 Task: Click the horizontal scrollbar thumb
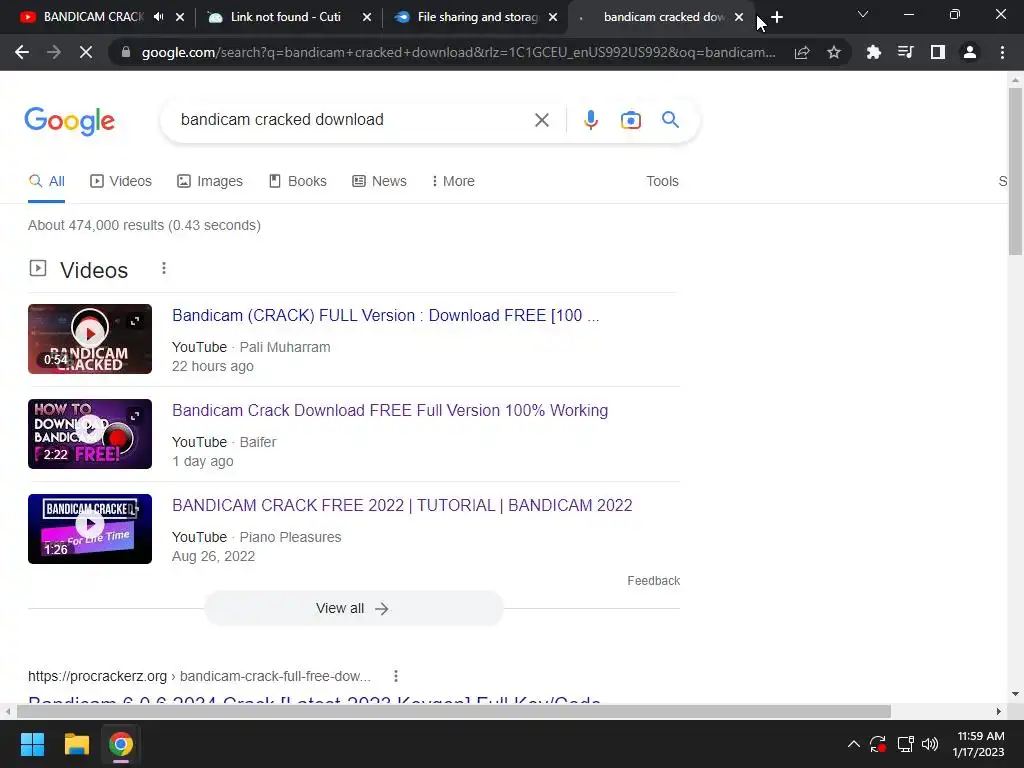453,711
